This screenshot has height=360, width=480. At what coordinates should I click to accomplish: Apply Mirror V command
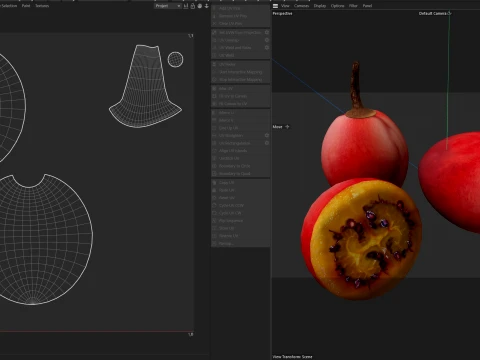(241, 120)
